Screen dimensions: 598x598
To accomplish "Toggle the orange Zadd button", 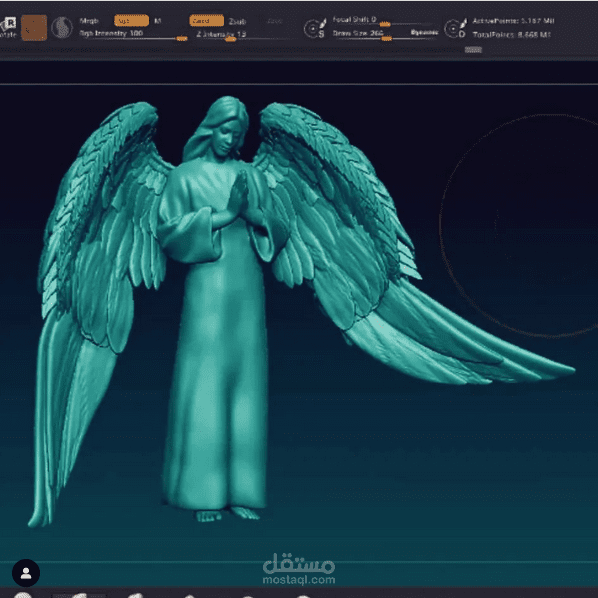I will click(206, 21).
